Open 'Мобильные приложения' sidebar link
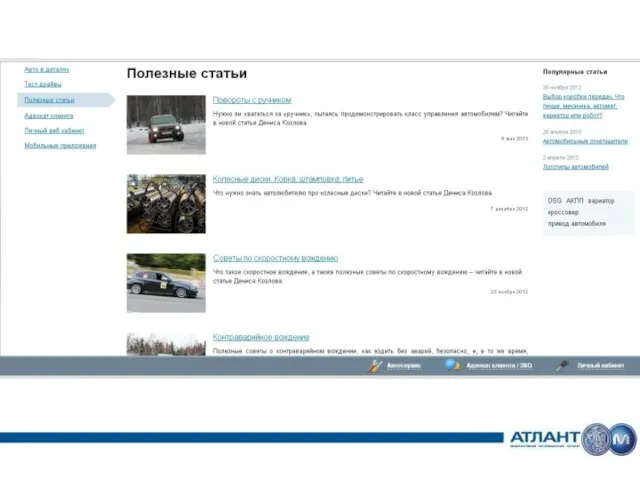Screen dimensions: 640x480 [x=60, y=145]
